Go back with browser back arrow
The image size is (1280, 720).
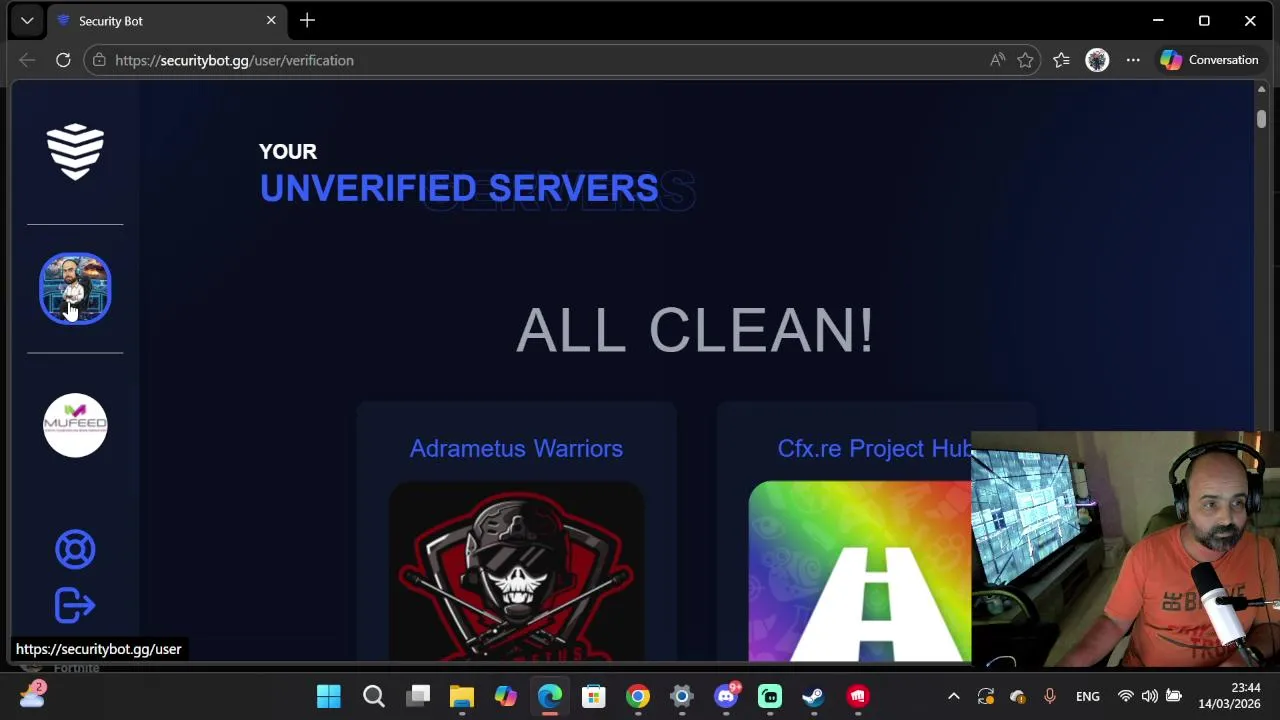[27, 60]
